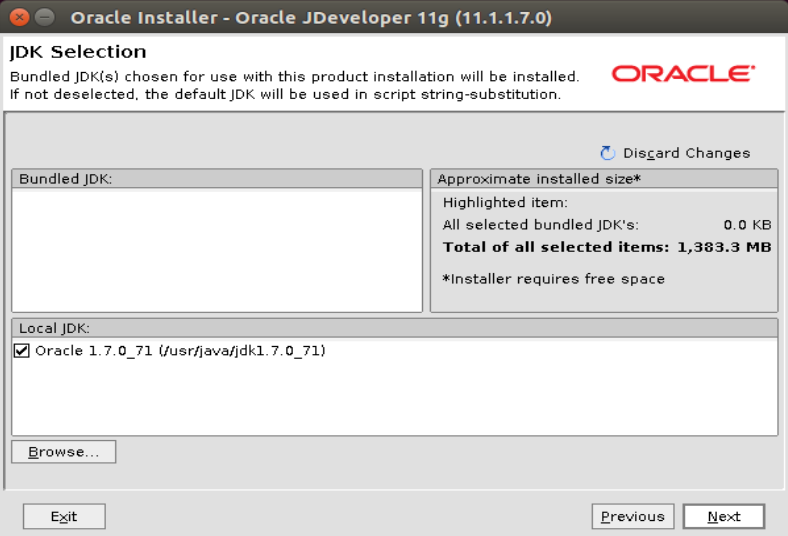Click the Discard Changes refresh icon

tap(608, 153)
